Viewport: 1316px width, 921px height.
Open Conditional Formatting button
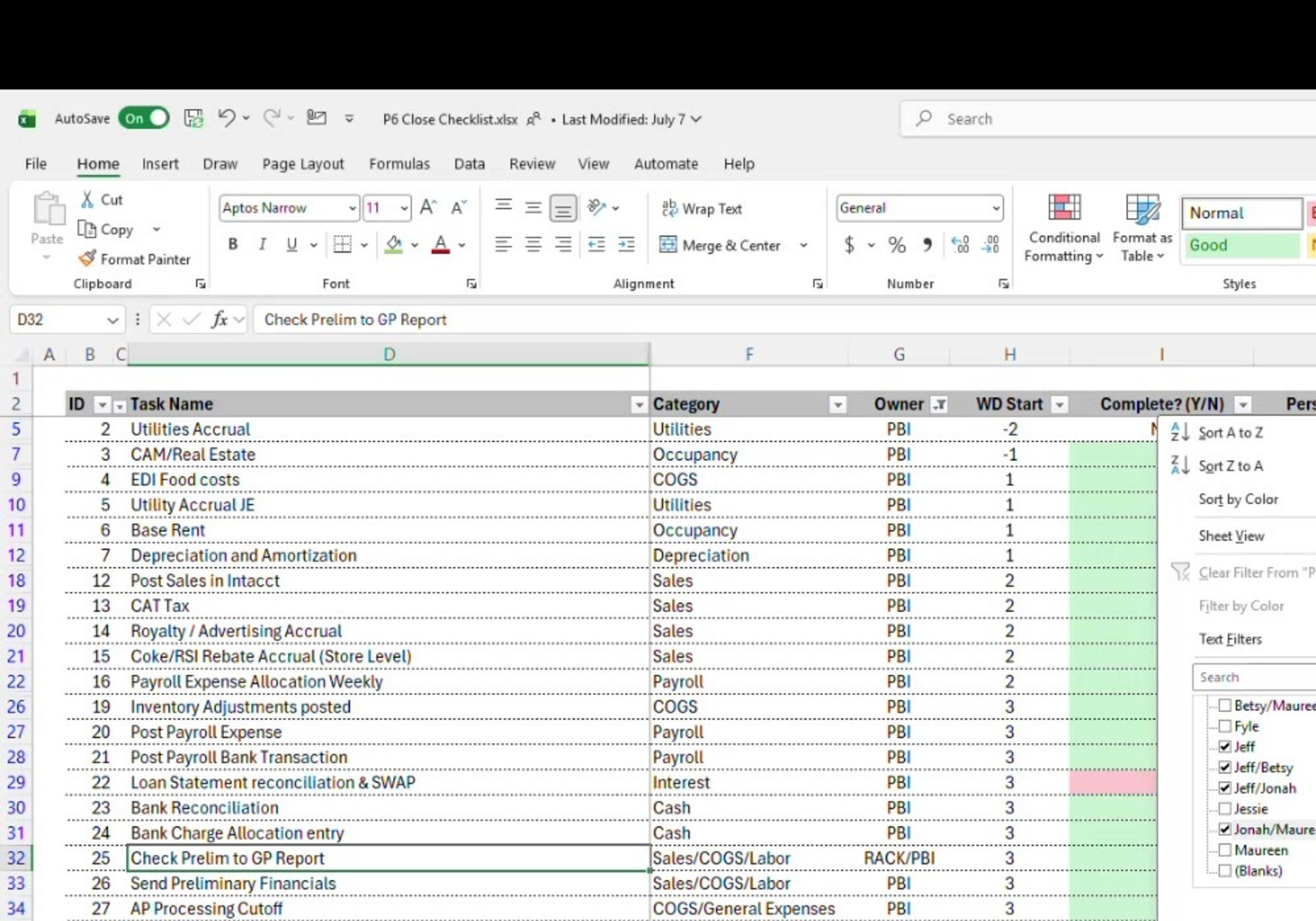[x=1064, y=228]
